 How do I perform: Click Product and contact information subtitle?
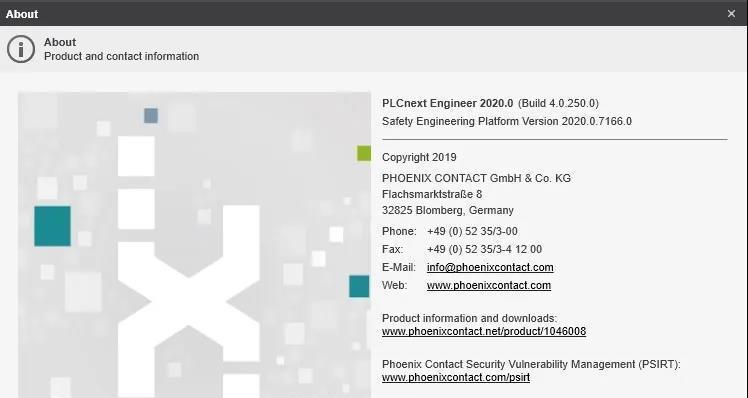122,56
